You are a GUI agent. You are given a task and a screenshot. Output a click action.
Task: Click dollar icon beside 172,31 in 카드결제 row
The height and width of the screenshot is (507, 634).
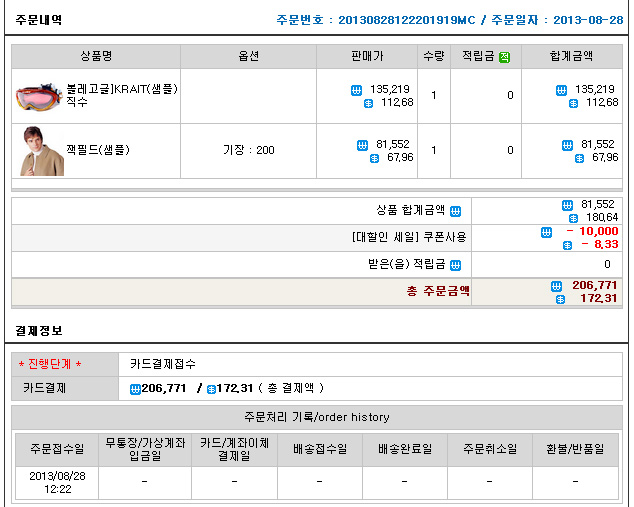(x=211, y=389)
